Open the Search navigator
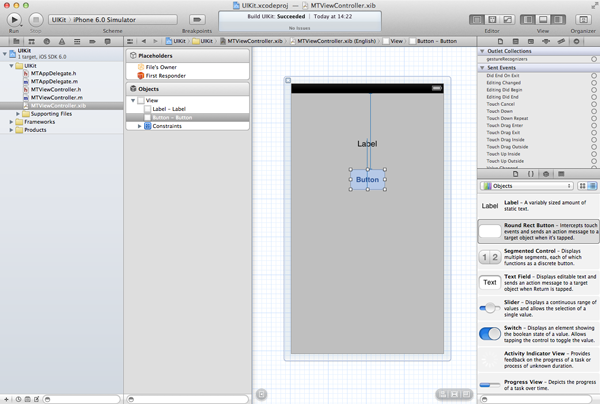The width and height of the screenshot is (600, 404). 47,41
